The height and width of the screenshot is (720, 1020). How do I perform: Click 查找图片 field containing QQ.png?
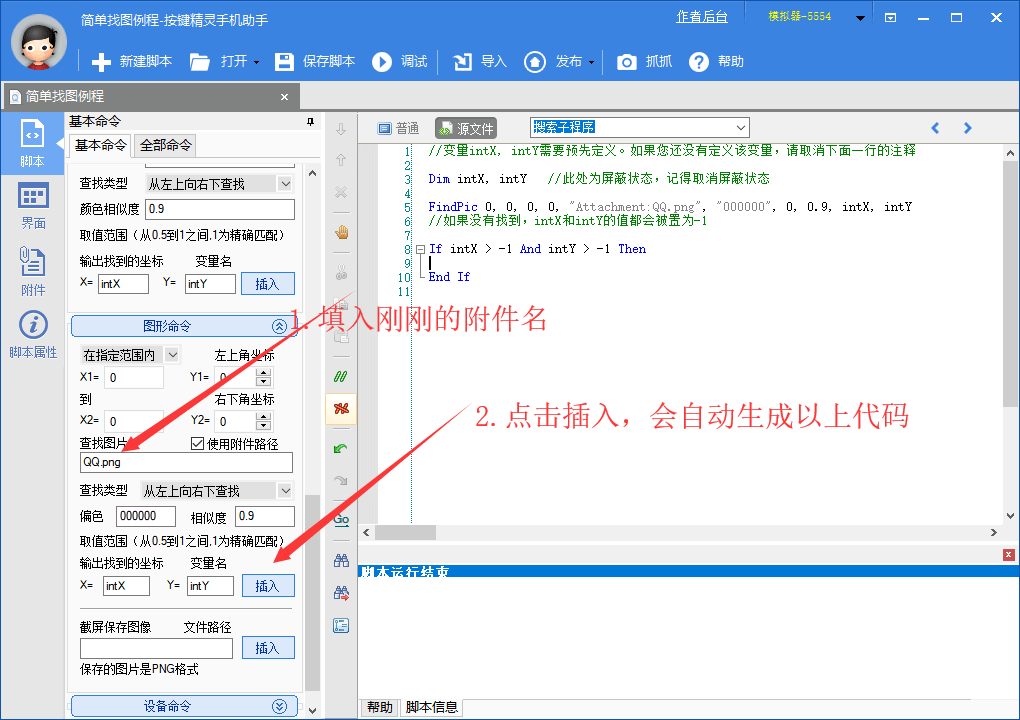pos(186,462)
